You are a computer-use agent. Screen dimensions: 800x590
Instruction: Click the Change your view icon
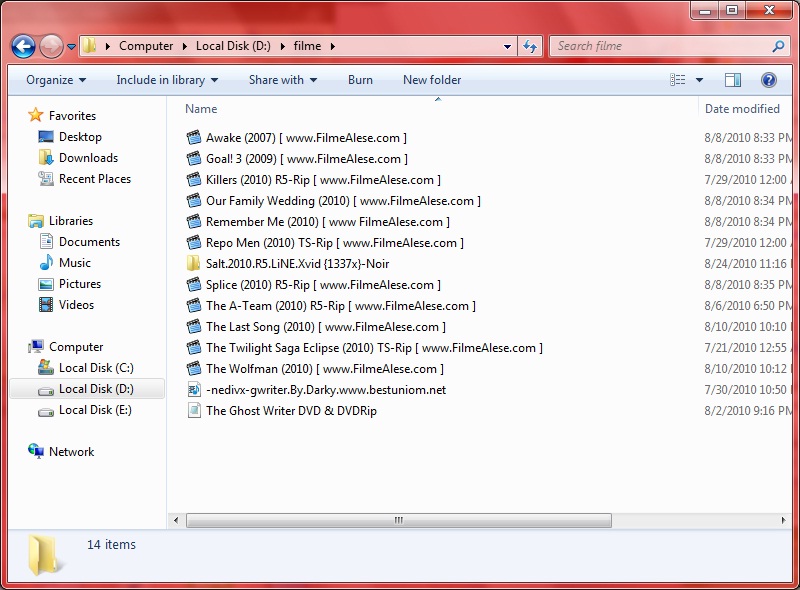pyautogui.click(x=678, y=80)
